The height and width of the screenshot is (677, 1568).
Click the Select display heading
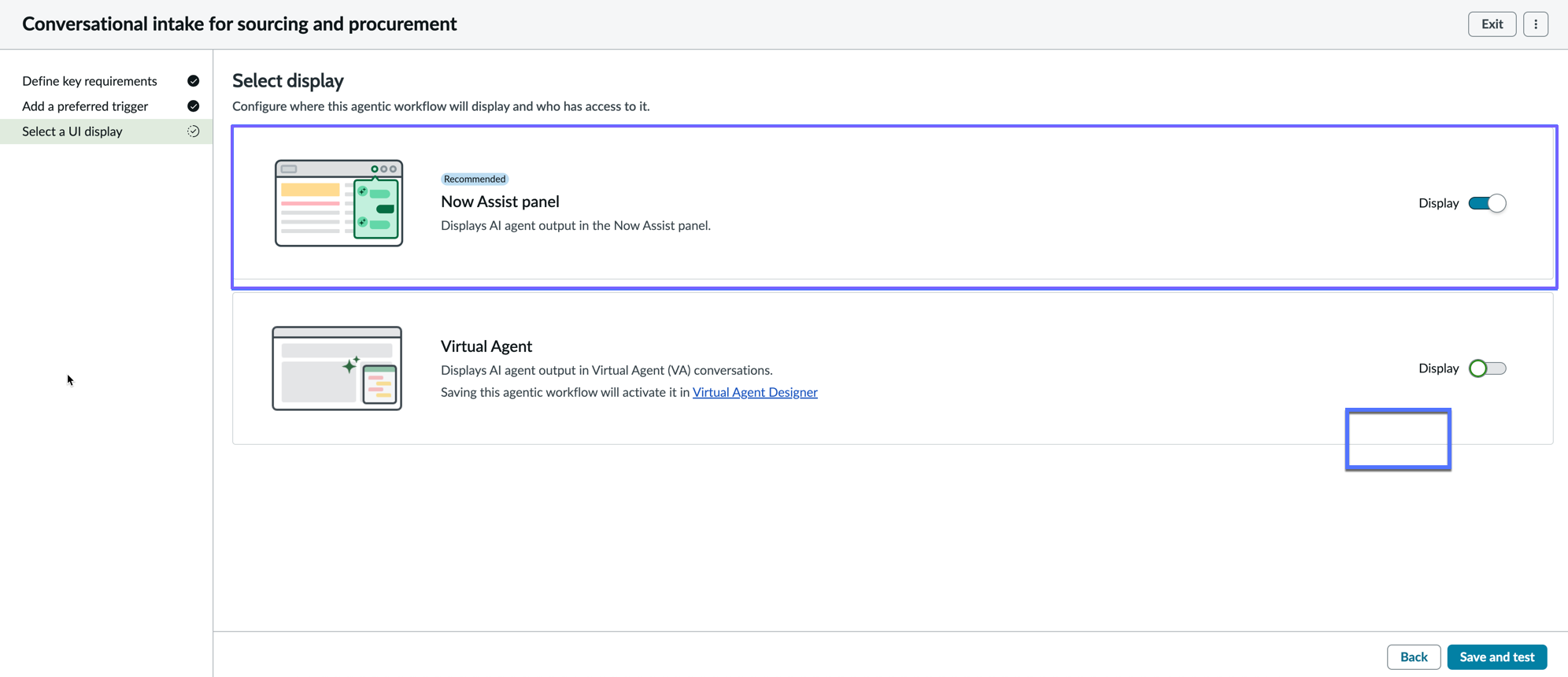tap(288, 80)
